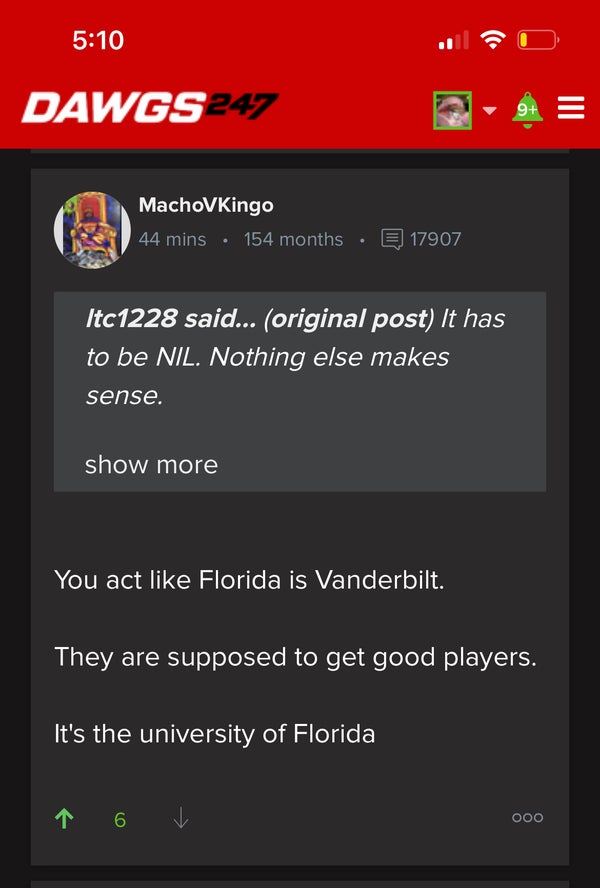
Task: Tap the battery indicator in the status bar
Action: click(537, 40)
